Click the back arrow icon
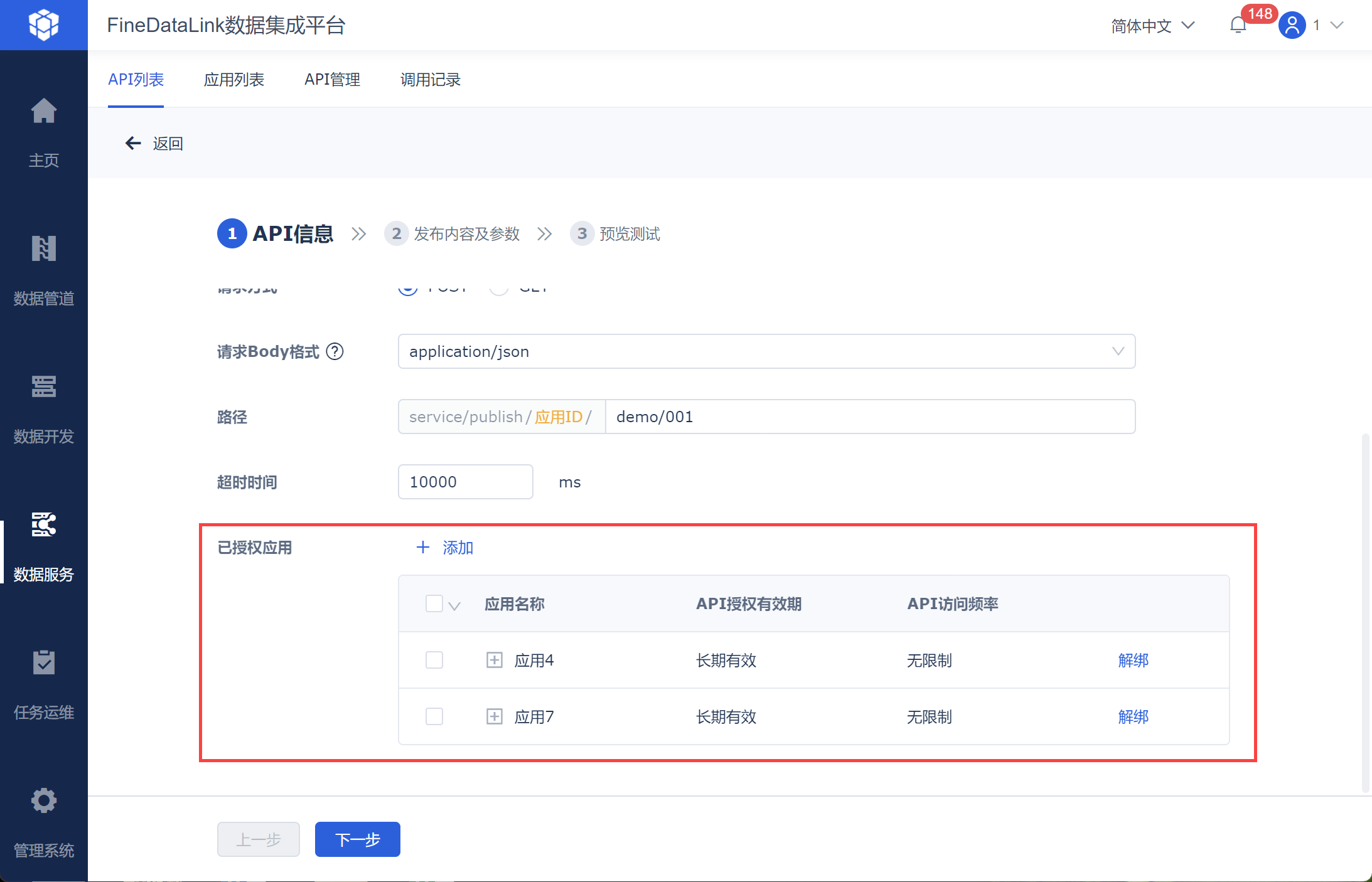Screen dimensions: 1372x882 pyautogui.click(x=133, y=144)
